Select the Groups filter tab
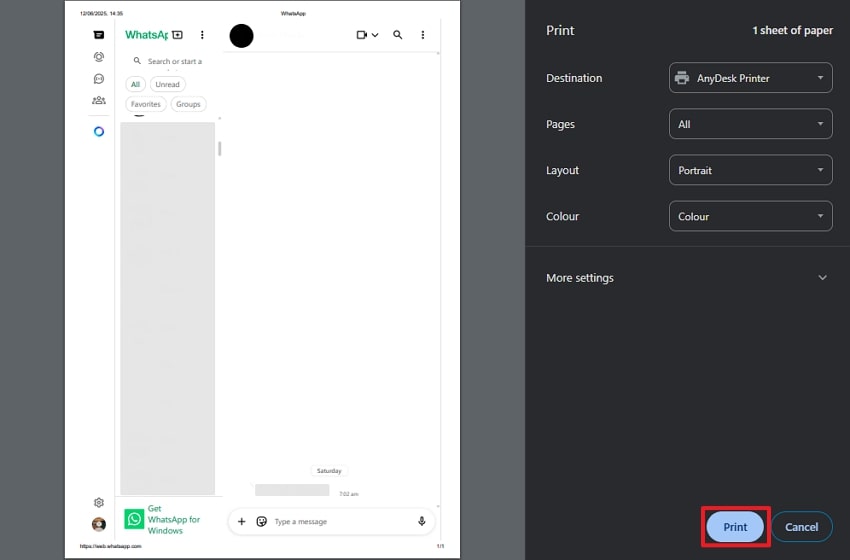This screenshot has width=850, height=560. [188, 104]
